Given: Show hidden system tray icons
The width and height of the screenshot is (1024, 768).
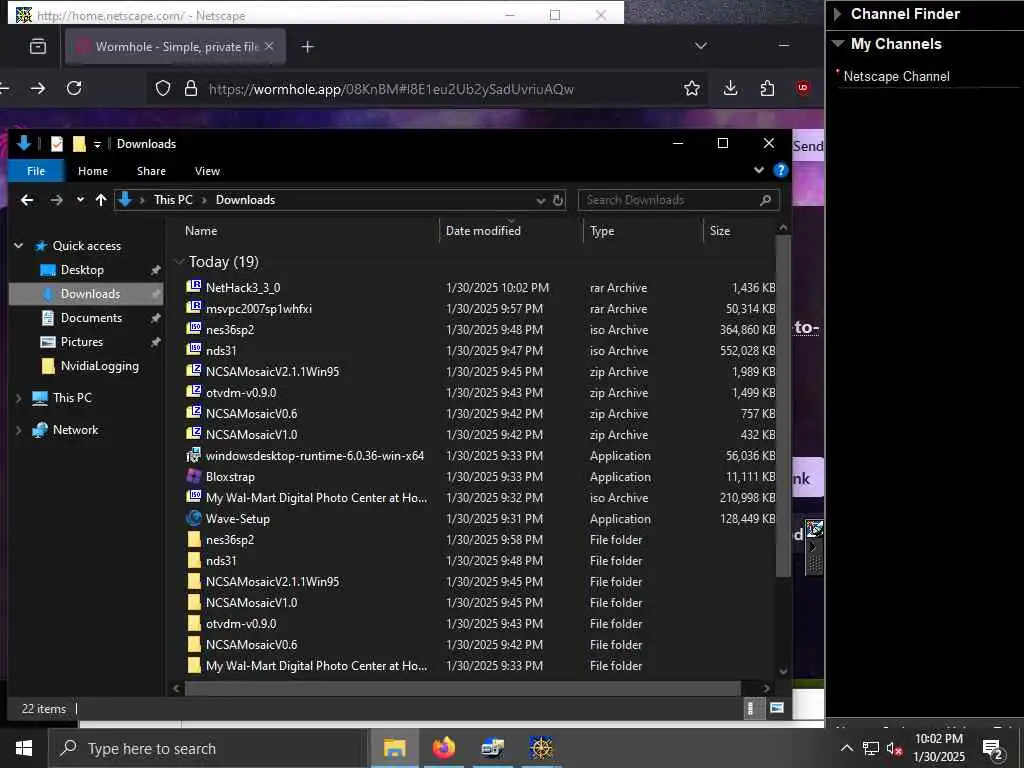Looking at the screenshot, I should pyautogui.click(x=846, y=748).
